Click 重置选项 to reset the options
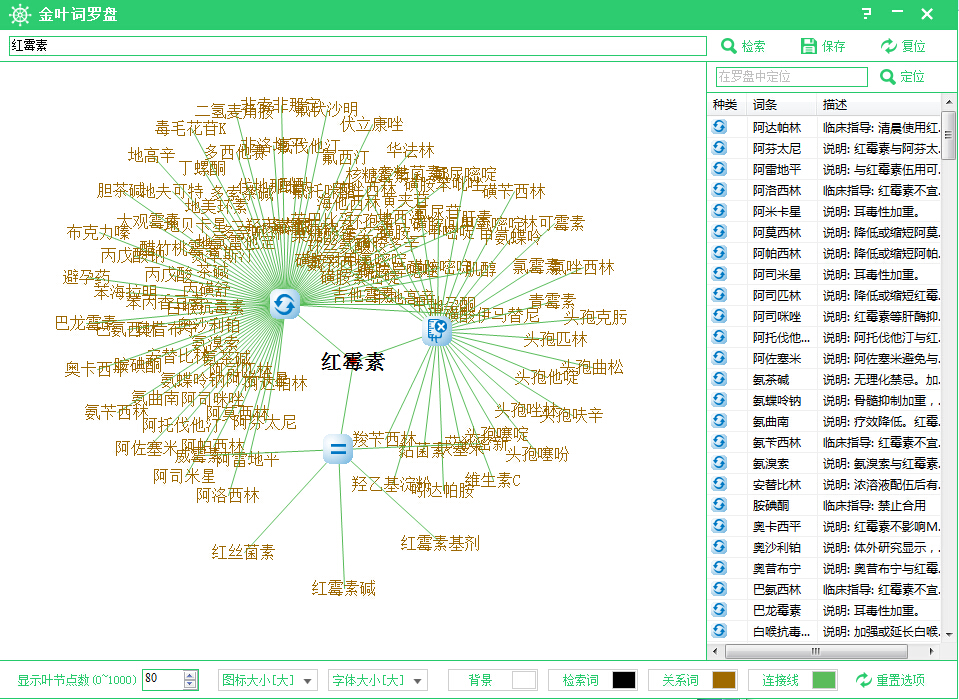959x700 pixels. [x=890, y=680]
